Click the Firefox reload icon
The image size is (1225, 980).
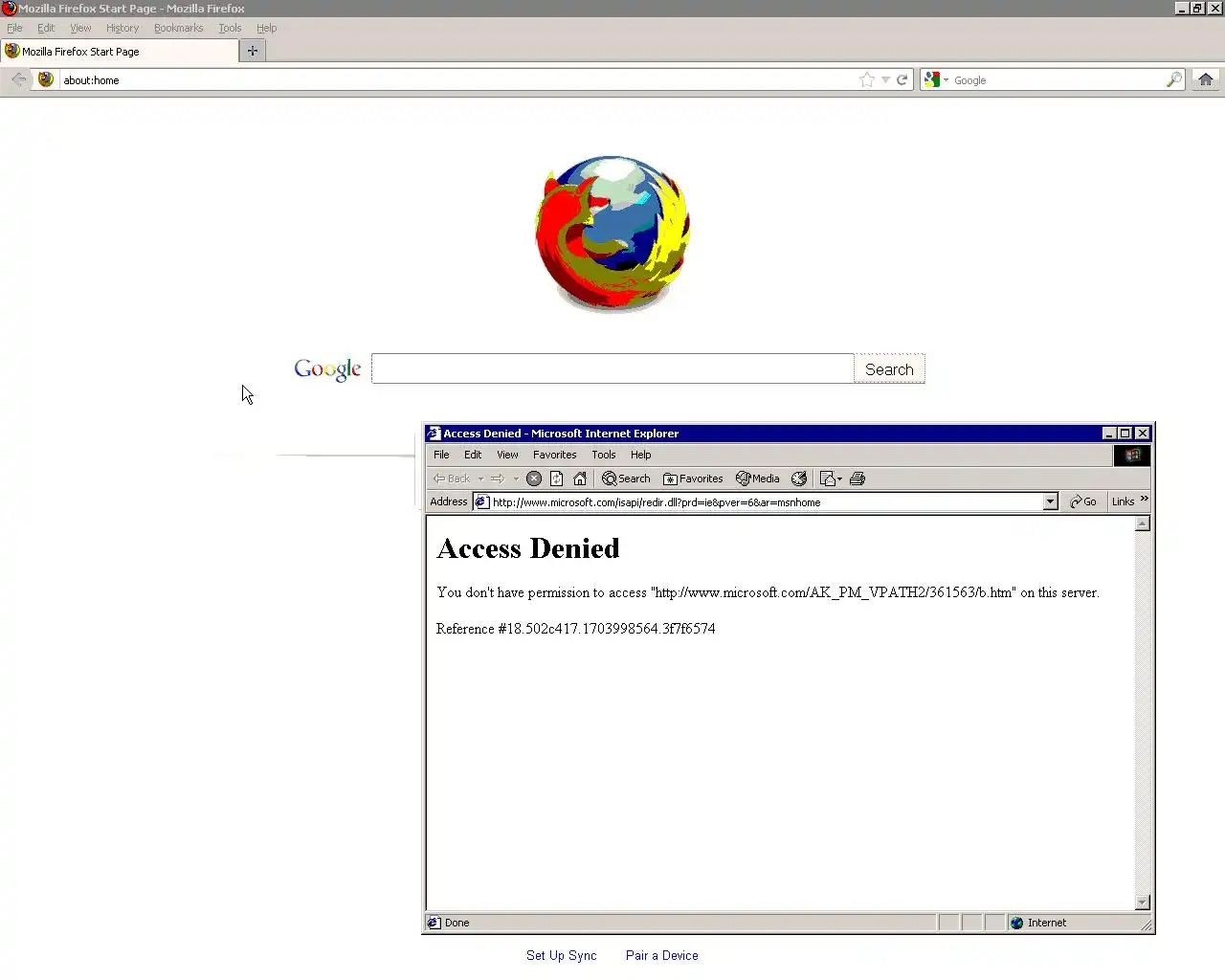click(x=902, y=80)
